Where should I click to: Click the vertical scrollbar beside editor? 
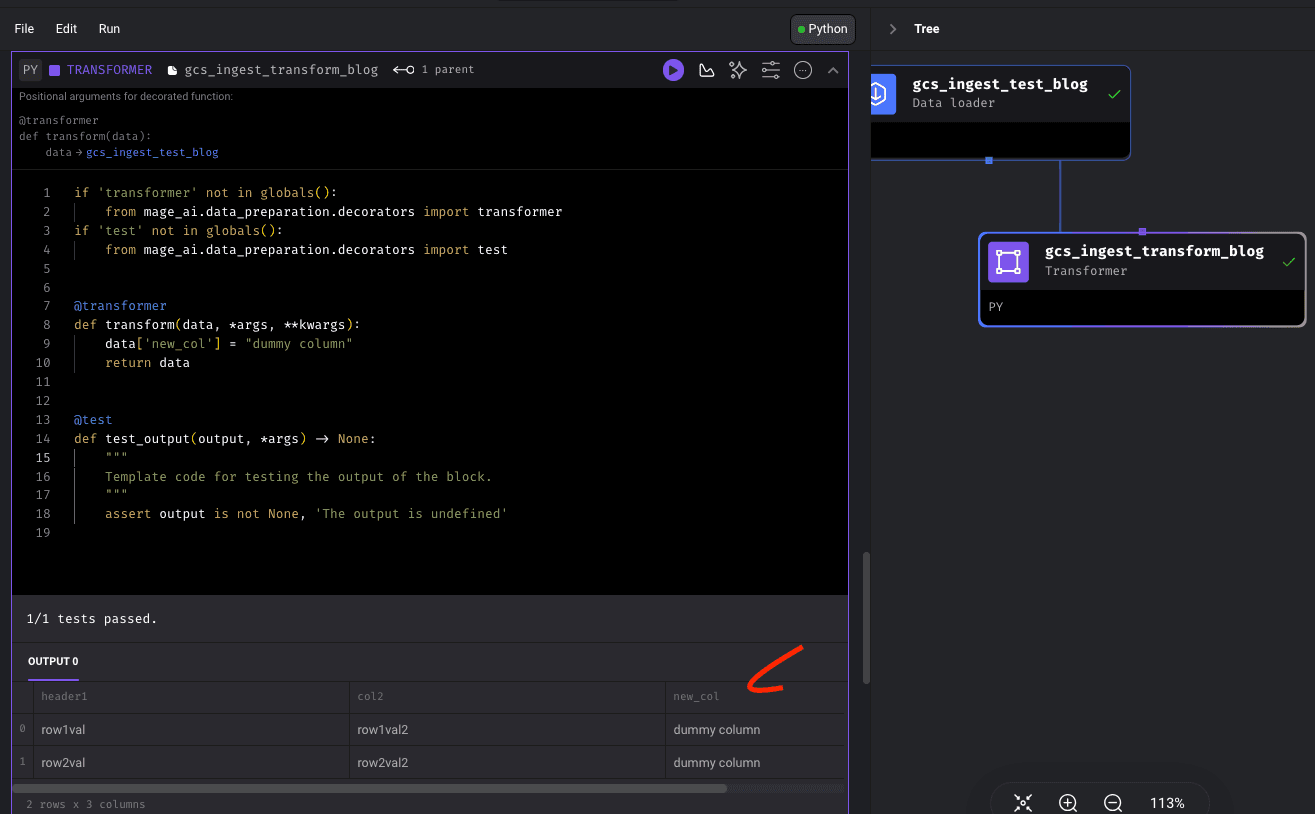click(x=866, y=617)
